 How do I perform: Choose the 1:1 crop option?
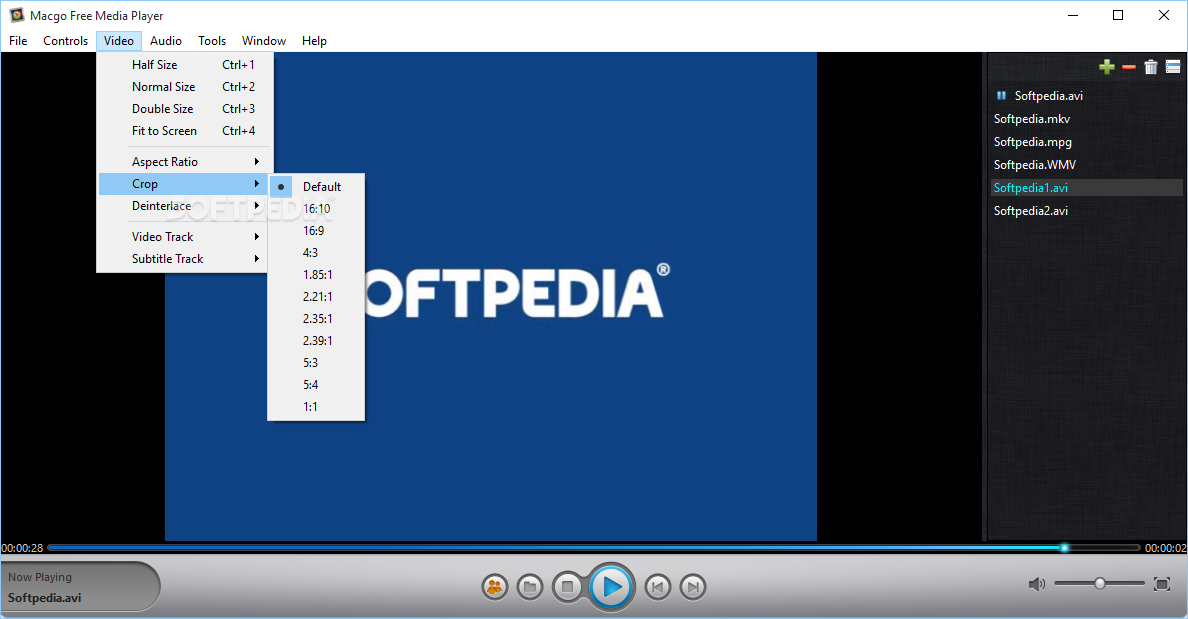pyautogui.click(x=317, y=406)
